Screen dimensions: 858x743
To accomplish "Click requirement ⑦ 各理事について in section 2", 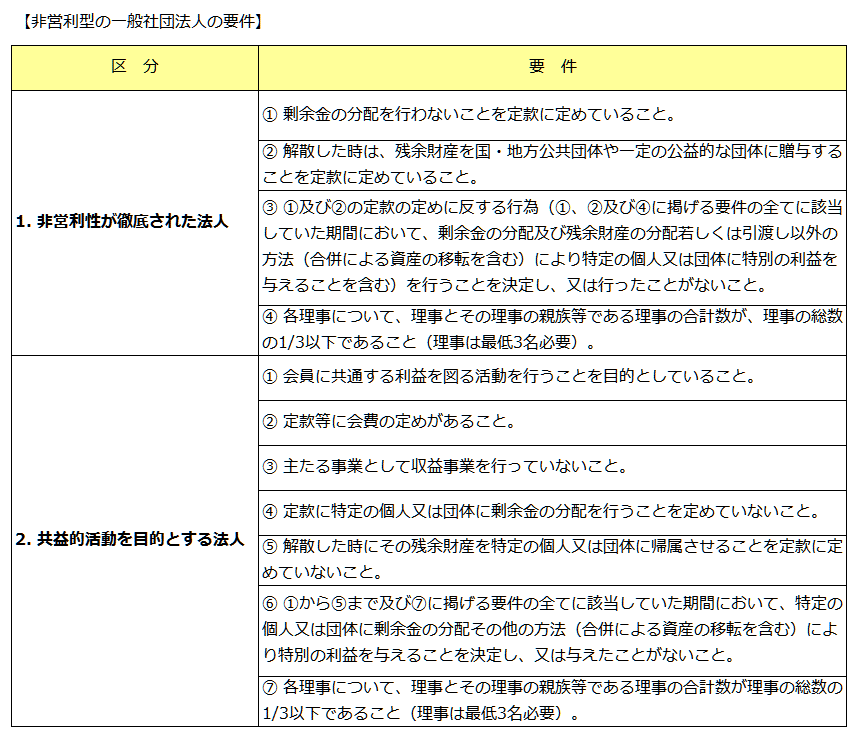I will click(553, 701).
